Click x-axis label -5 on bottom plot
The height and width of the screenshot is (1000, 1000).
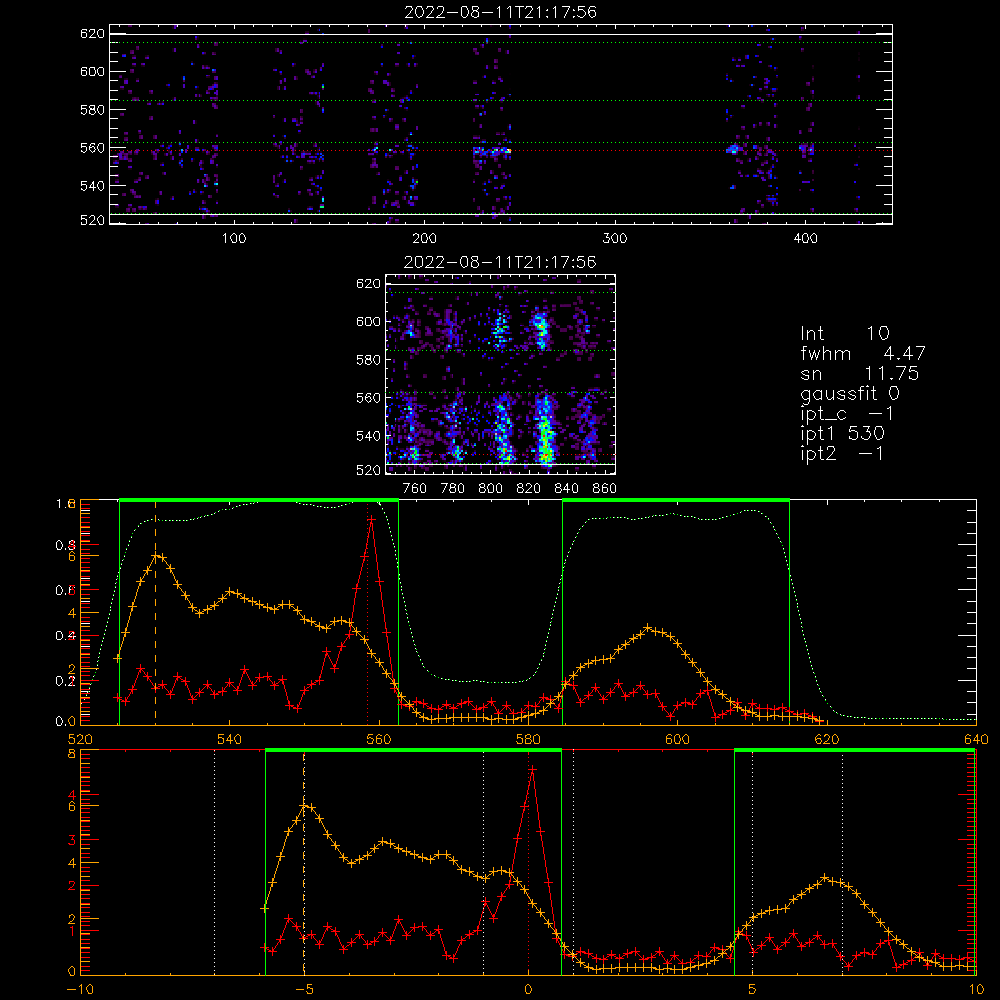(305, 990)
